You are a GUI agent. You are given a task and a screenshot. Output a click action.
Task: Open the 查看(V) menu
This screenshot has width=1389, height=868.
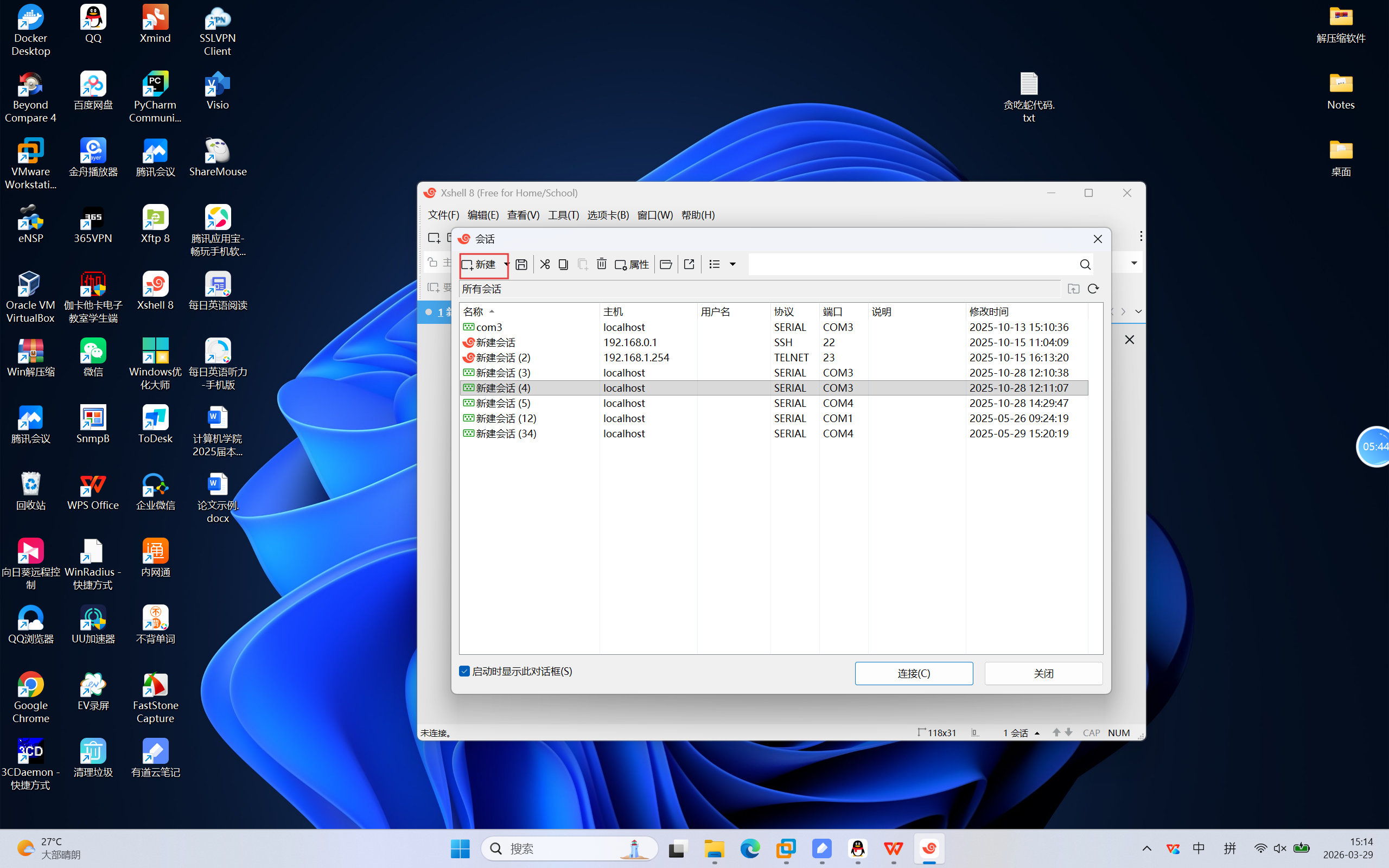pos(523,215)
